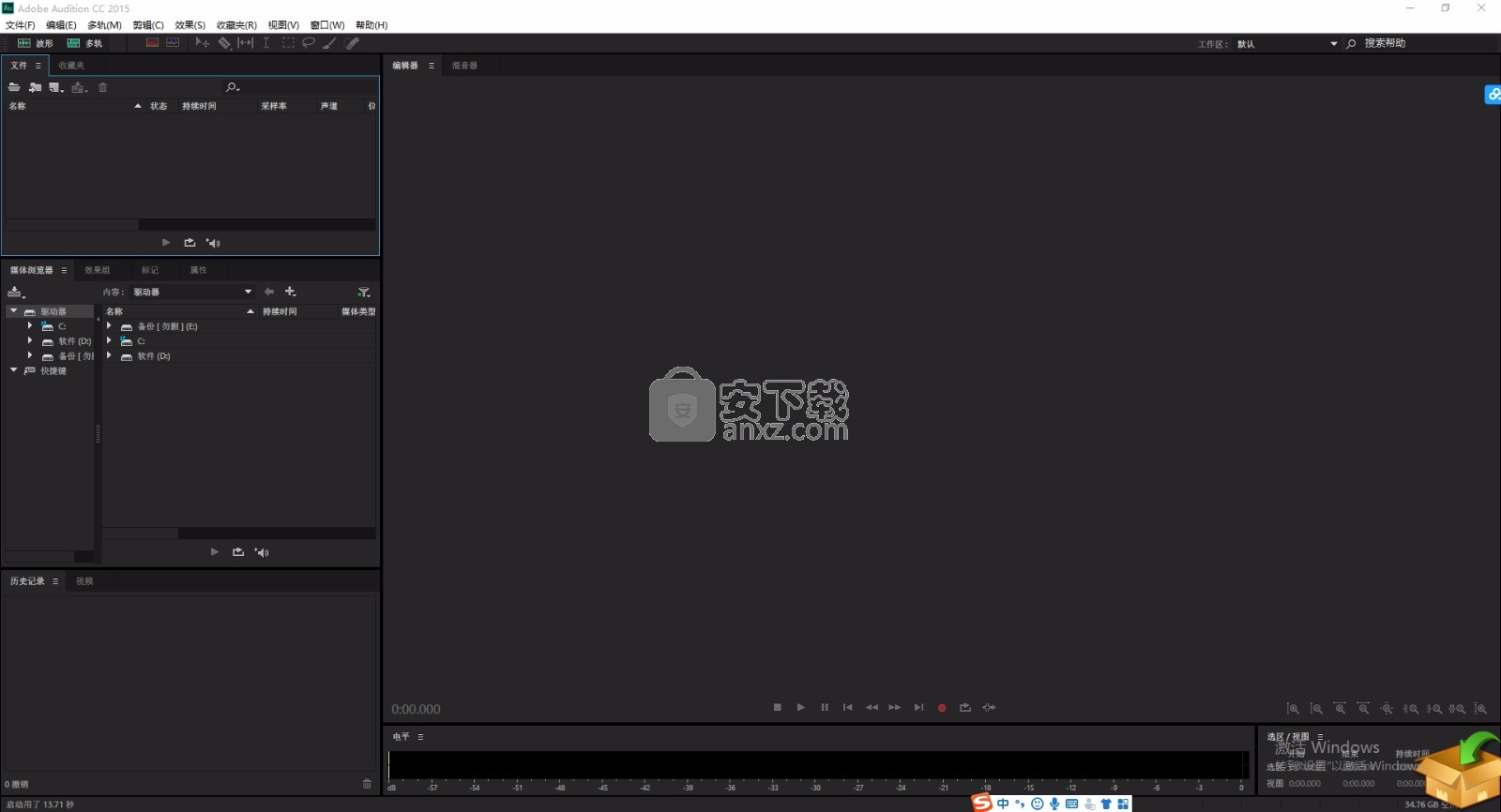Open the 内容 驱动器 dropdown in Media Browser
This screenshot has height=812, width=1501.
[x=192, y=292]
